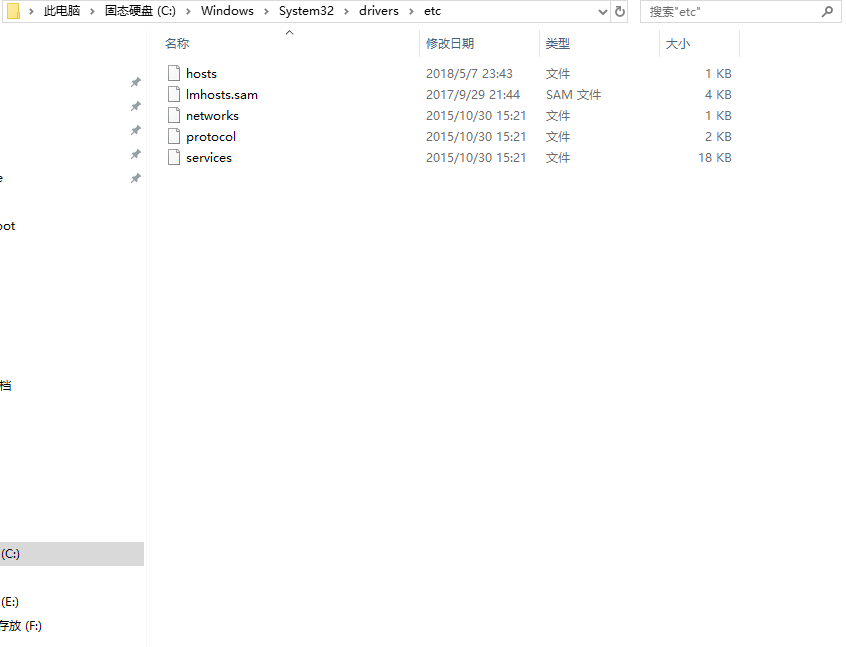Click the services file icon
This screenshot has height=647, width=846.
point(174,157)
